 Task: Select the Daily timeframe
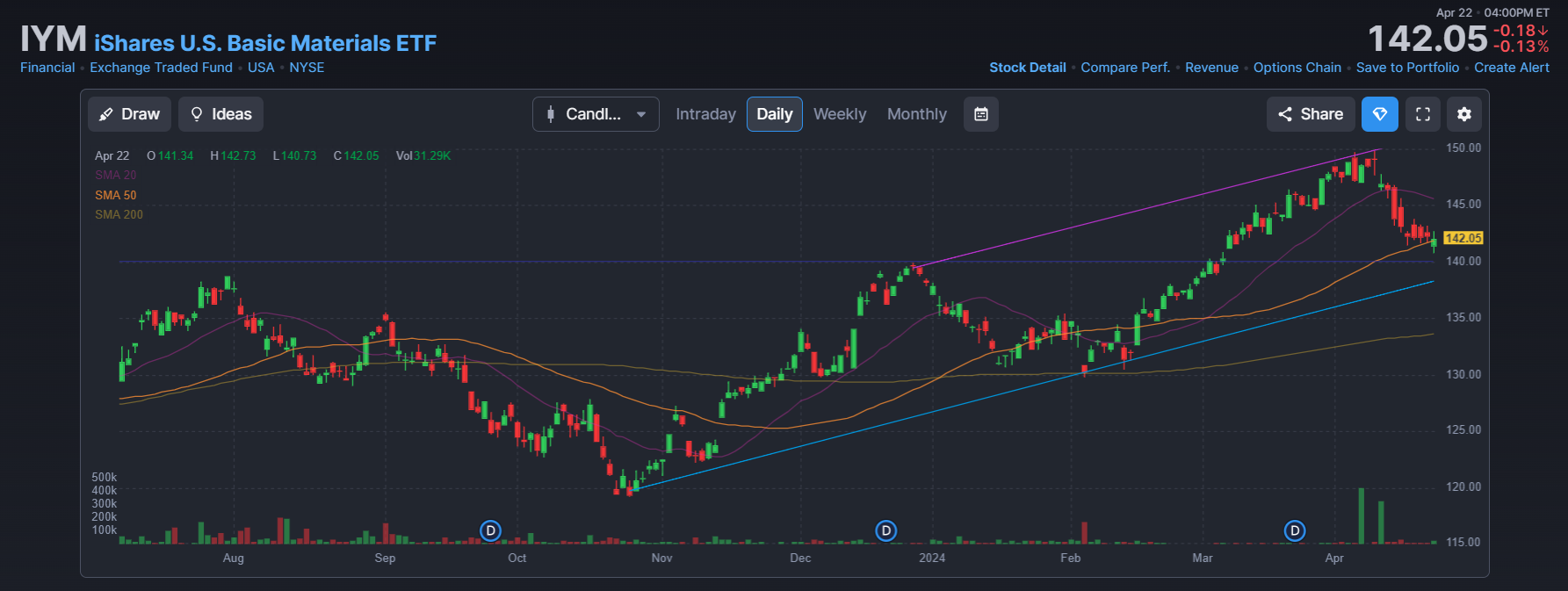point(775,114)
